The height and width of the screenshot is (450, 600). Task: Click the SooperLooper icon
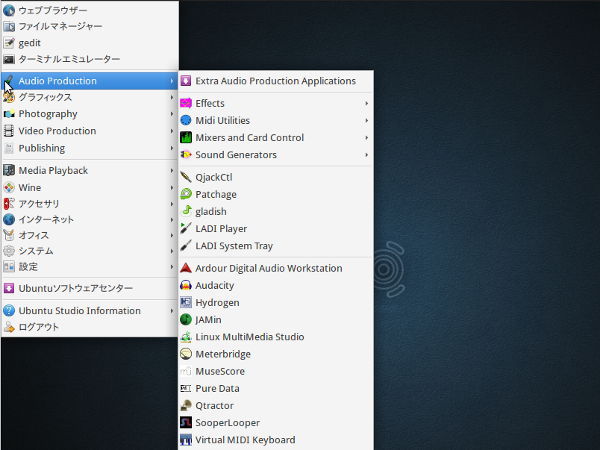click(x=186, y=422)
